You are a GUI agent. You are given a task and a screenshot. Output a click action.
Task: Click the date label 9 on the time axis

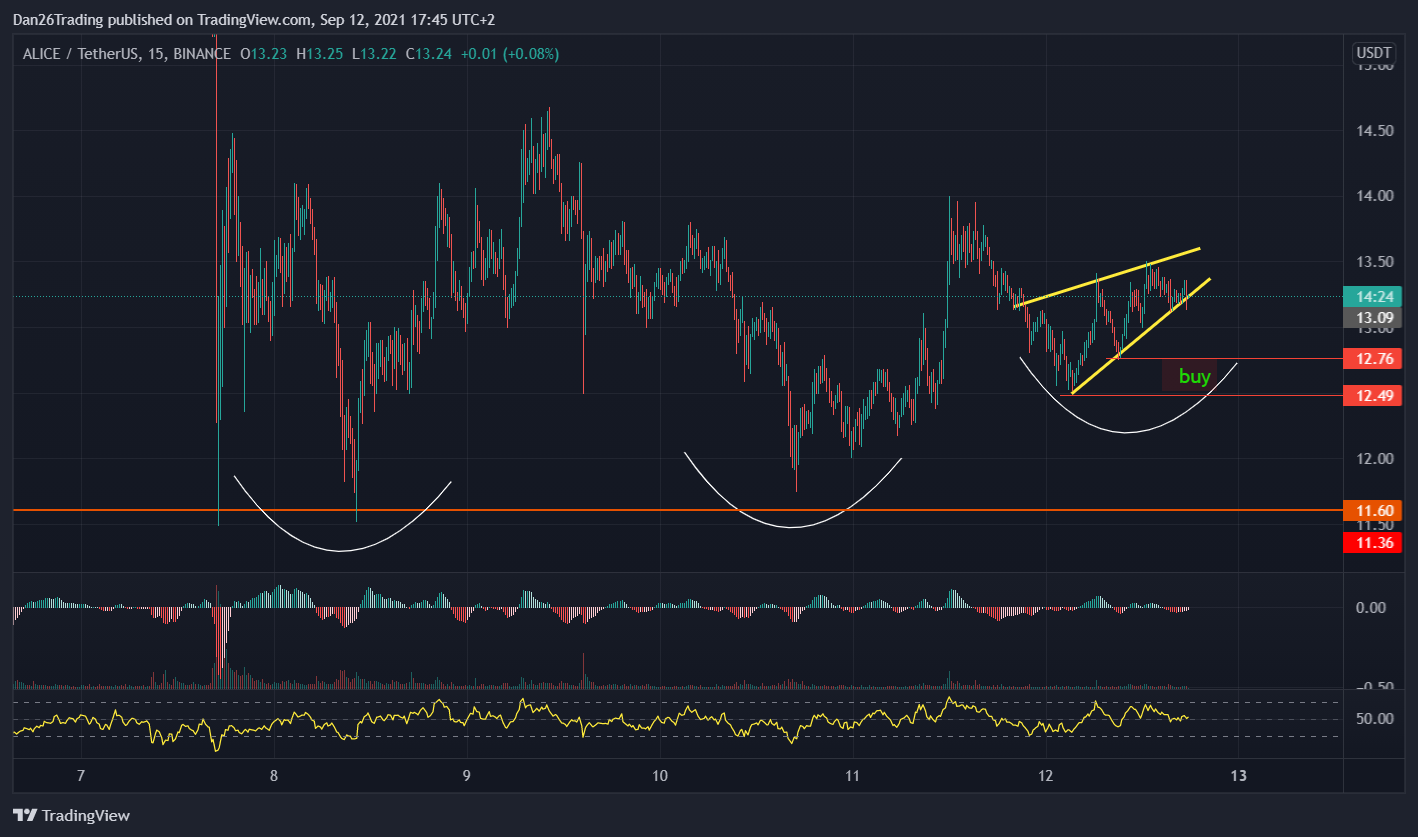(x=467, y=775)
